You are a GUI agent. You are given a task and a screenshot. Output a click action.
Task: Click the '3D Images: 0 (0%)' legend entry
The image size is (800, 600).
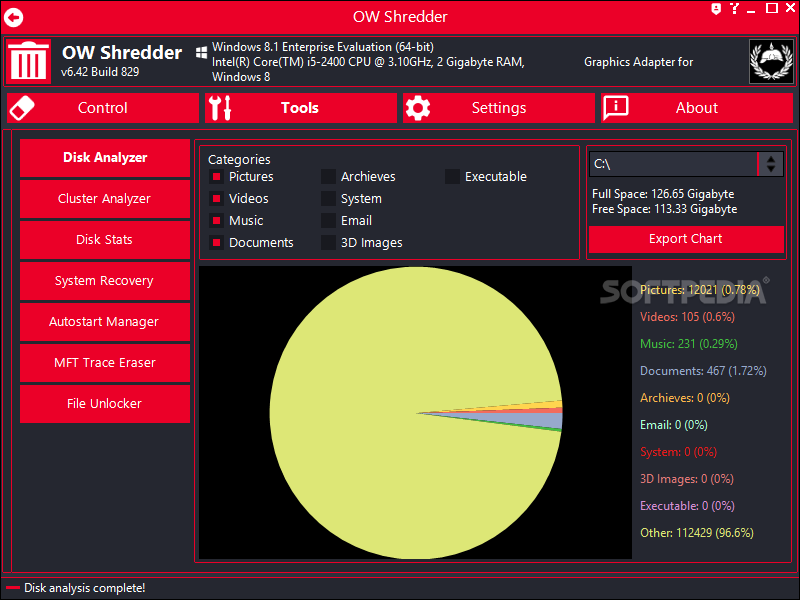pyautogui.click(x=687, y=479)
